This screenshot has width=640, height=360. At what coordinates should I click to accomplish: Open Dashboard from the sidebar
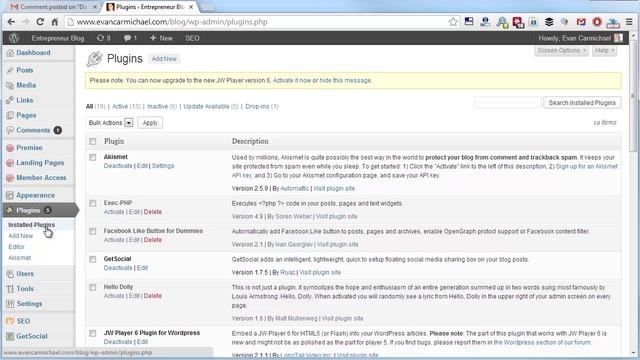click(x=33, y=53)
